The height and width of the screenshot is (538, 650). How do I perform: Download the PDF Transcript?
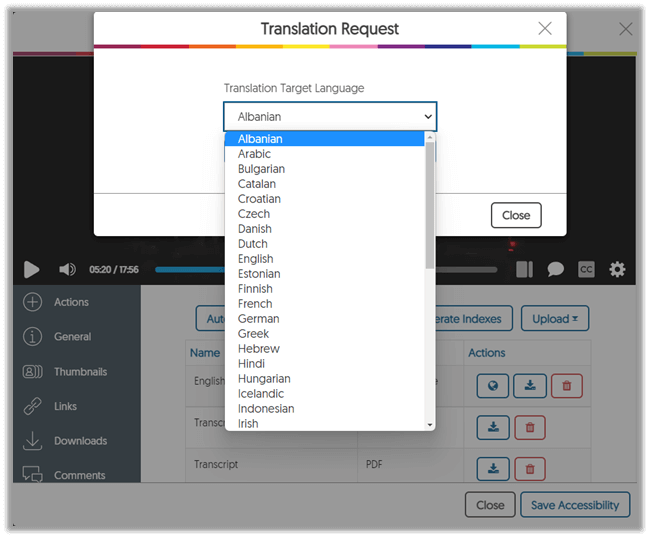coord(493,468)
